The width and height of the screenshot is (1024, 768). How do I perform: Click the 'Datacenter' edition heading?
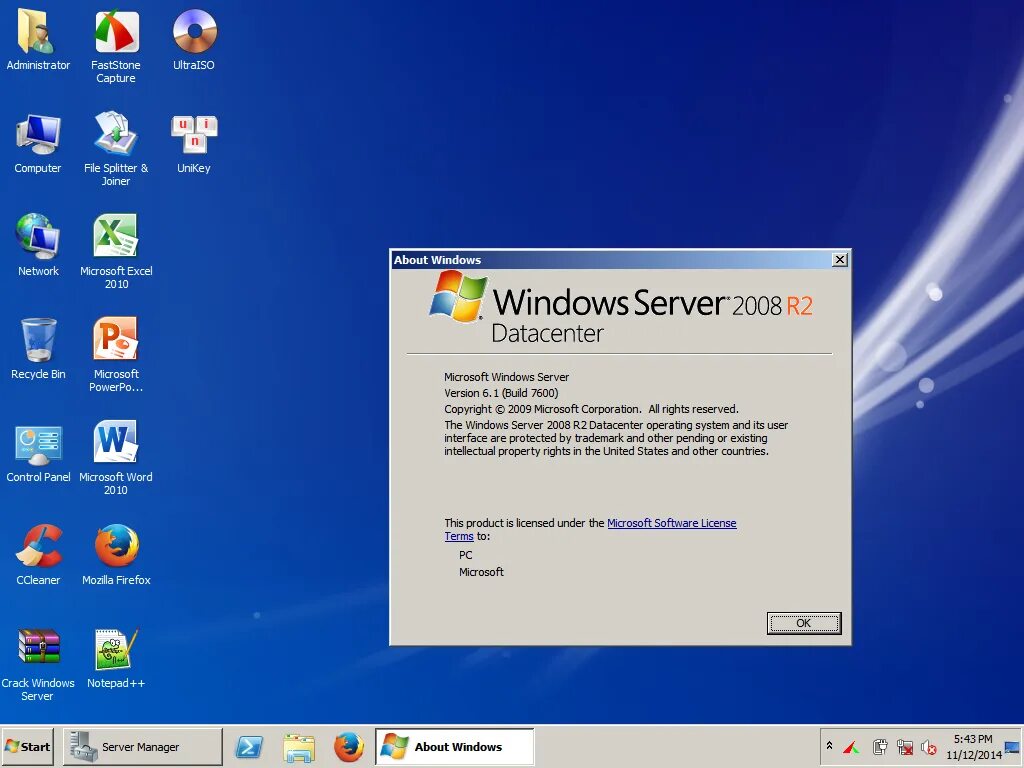tap(547, 334)
